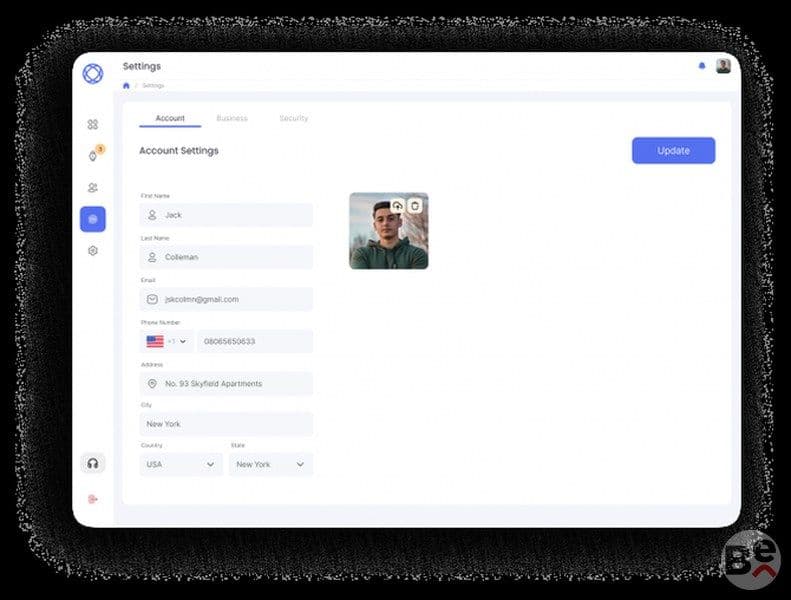Open the Country dropdown showing USA

[181, 464]
